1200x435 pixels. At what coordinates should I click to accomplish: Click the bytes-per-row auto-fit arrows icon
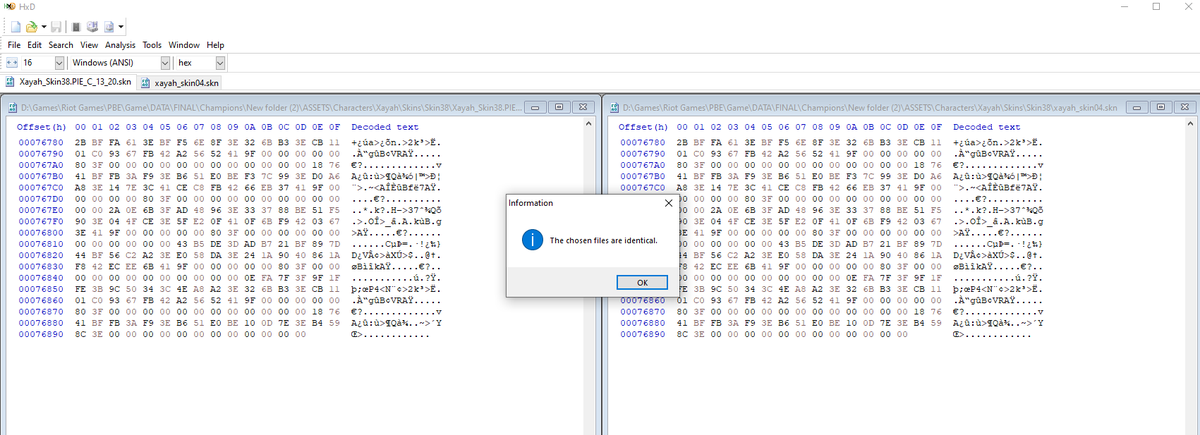tap(12, 63)
